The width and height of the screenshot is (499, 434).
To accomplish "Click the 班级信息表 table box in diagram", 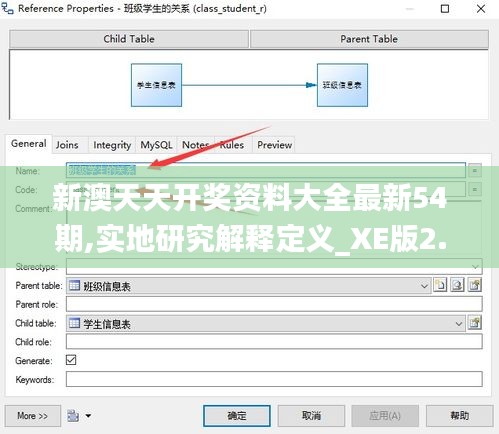I will coord(342,85).
